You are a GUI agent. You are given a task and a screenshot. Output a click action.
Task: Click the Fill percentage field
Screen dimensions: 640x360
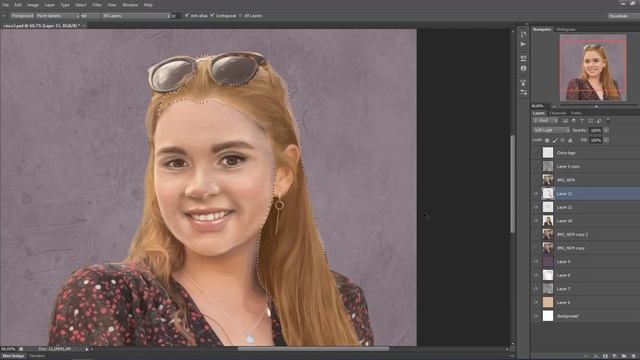pyautogui.click(x=596, y=140)
